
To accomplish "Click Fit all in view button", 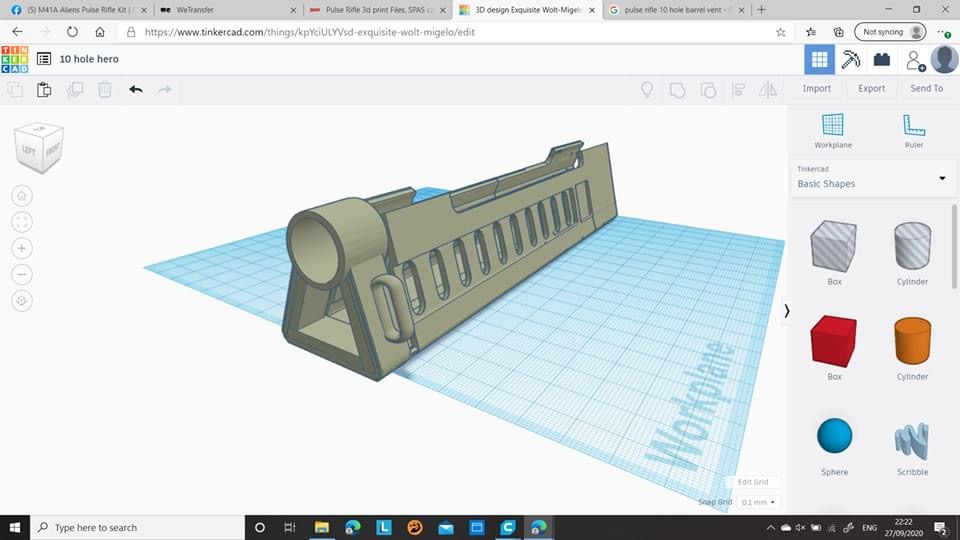I will [22, 222].
